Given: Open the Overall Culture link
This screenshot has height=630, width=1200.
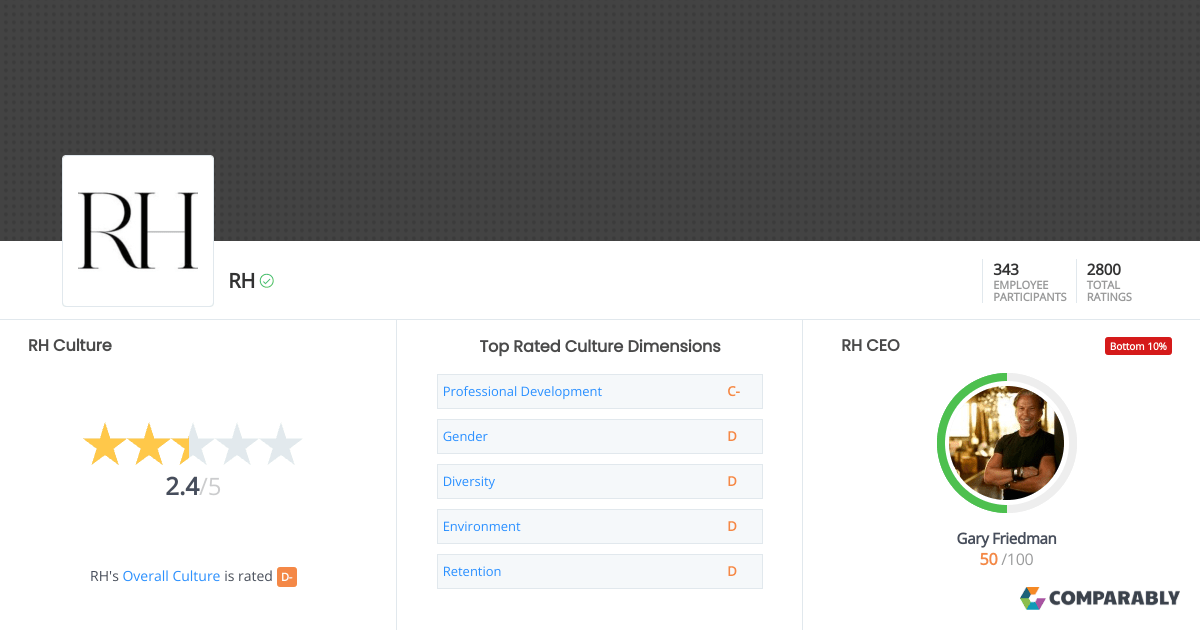Looking at the screenshot, I should (171, 576).
